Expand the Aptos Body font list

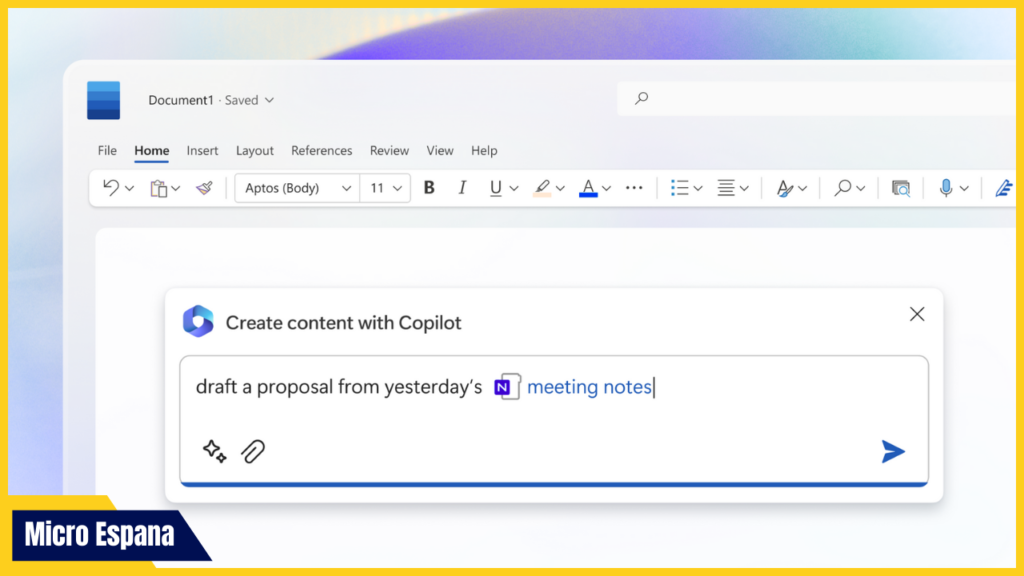coord(345,187)
